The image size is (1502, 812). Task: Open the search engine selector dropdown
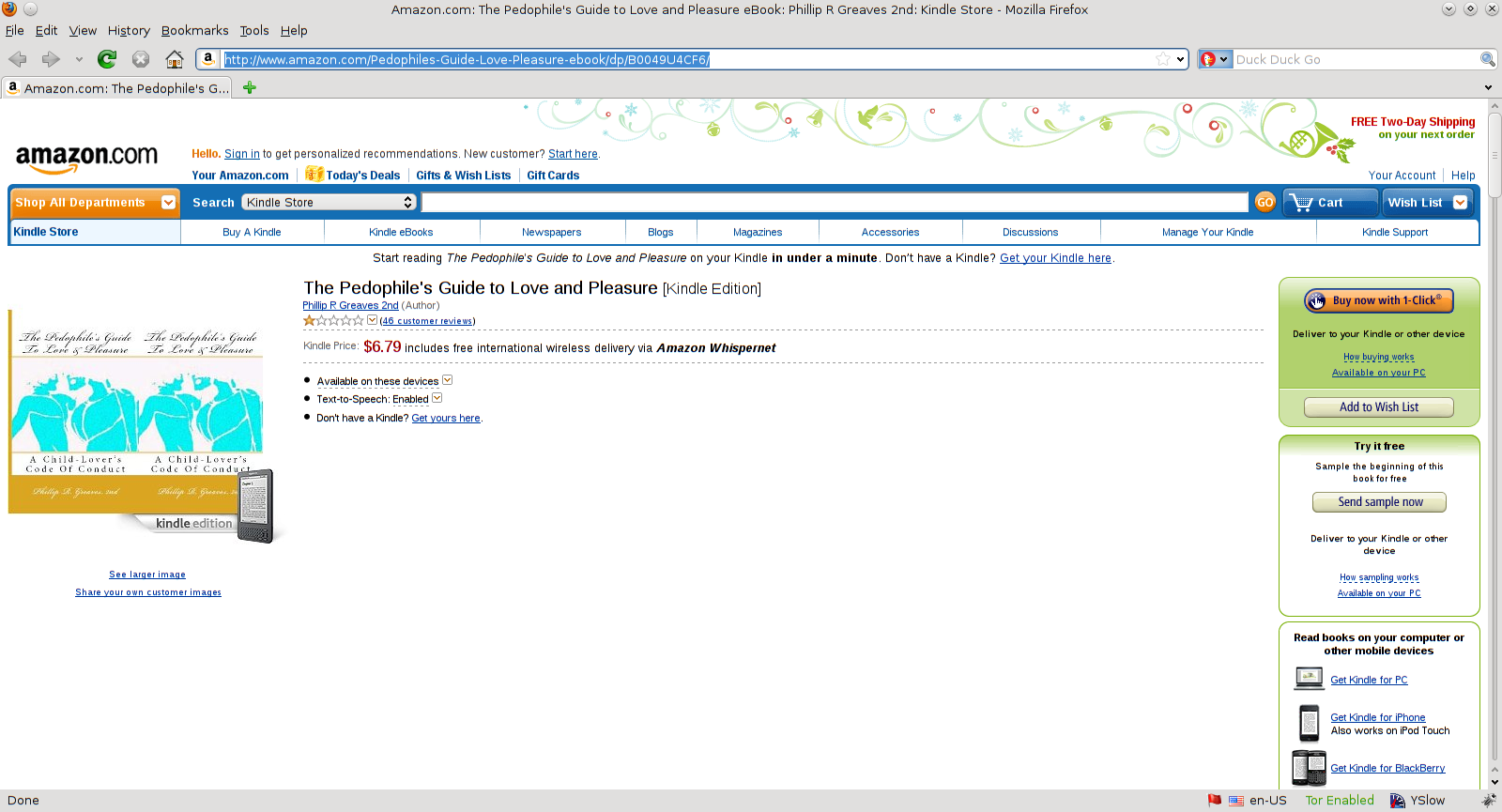[x=1215, y=59]
